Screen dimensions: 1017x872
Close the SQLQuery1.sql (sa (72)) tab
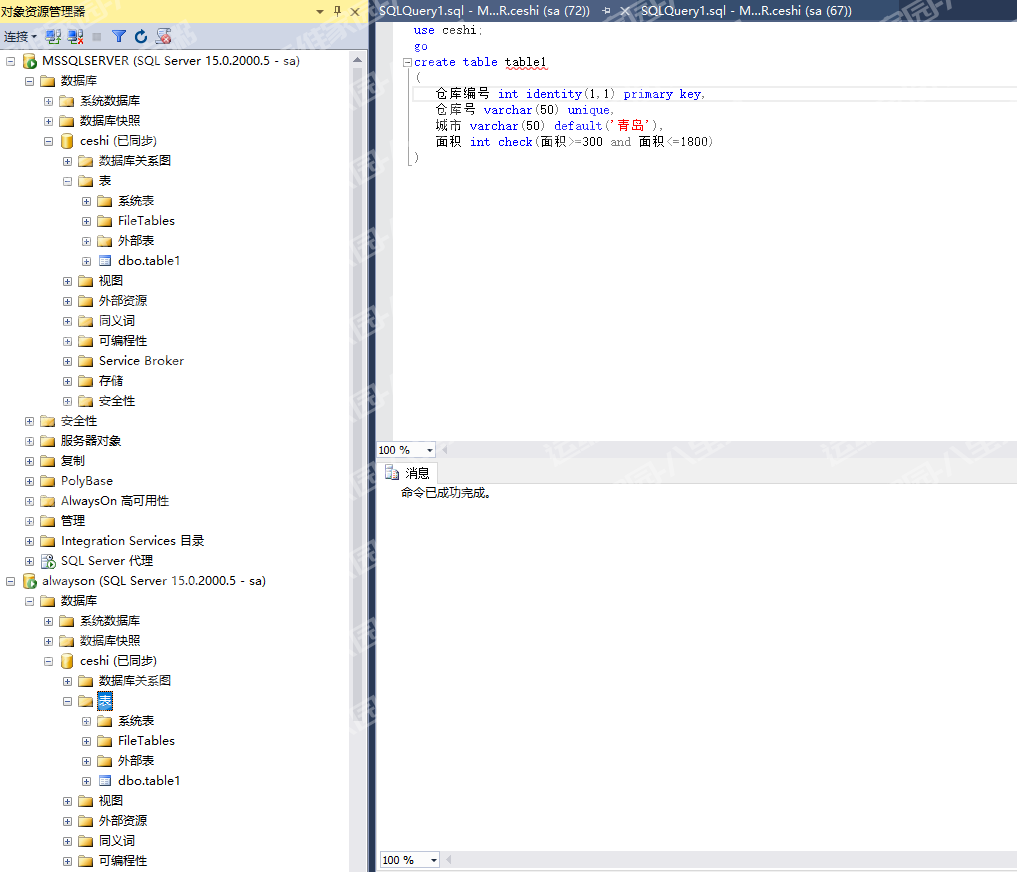tap(625, 10)
